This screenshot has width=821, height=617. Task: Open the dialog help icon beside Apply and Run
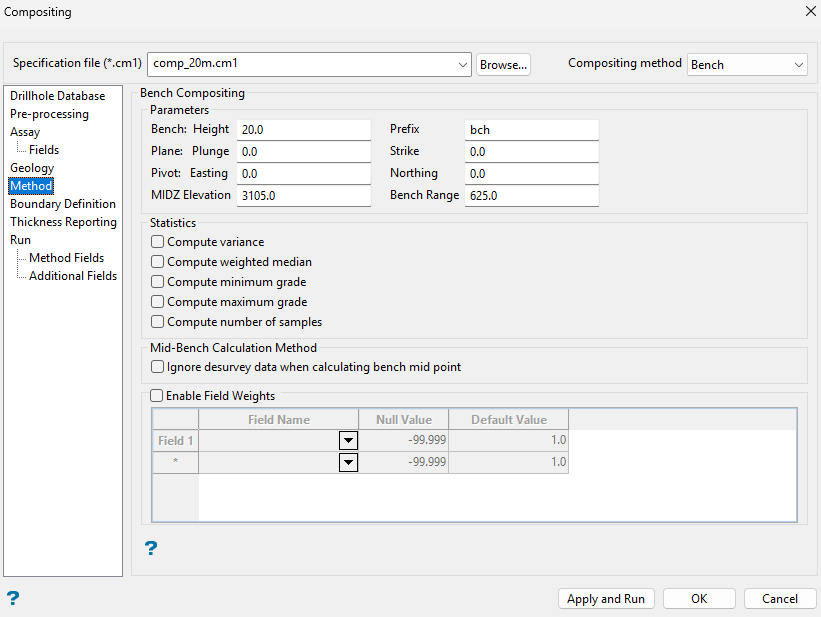tap(13, 598)
